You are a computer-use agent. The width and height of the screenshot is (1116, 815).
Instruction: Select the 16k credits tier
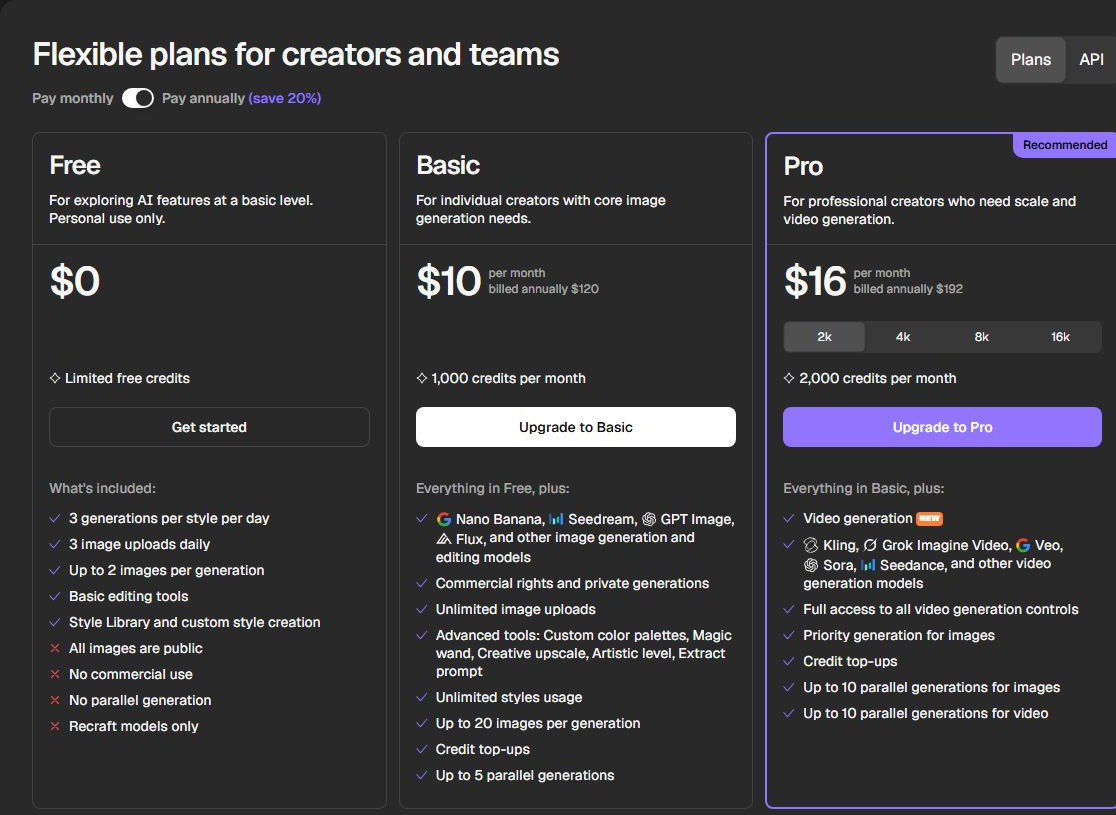pos(1060,337)
